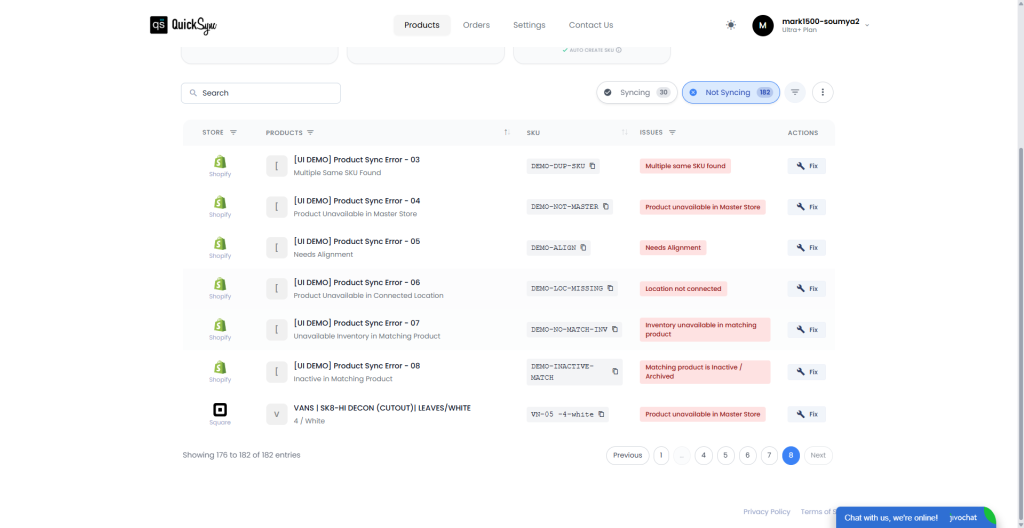Open the 'Chat with us, we're online!' widget
Image resolution: width=1024 pixels, height=528 pixels.
coord(916,517)
